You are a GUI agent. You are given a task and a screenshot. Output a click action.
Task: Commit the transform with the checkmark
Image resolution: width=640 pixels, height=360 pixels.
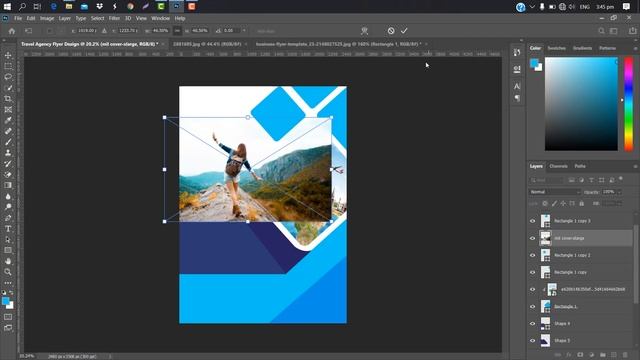click(x=404, y=31)
